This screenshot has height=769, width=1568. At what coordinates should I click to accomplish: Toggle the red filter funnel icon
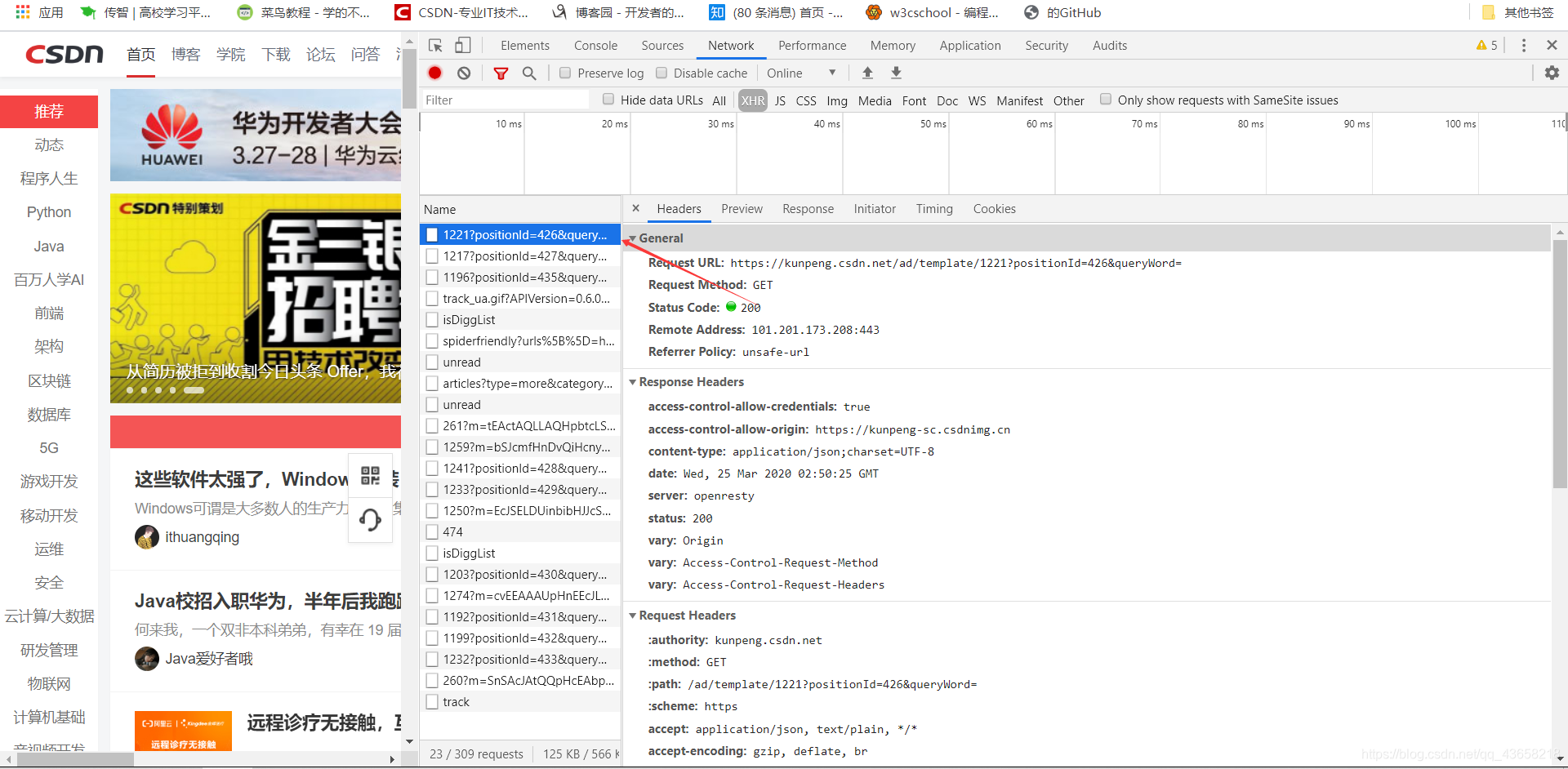pyautogui.click(x=501, y=73)
